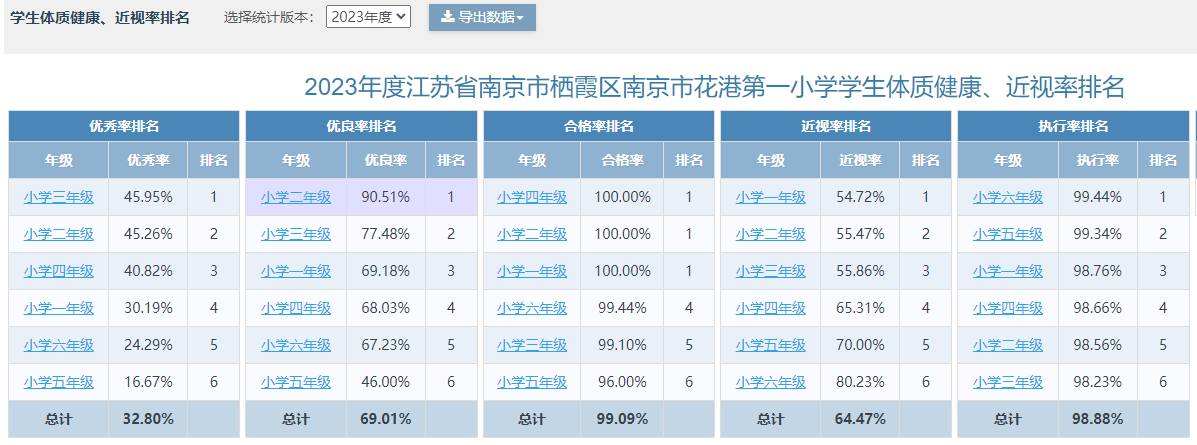
Task: Open 小学六年级 link in 执行率排名 table
Action: pos(1008,197)
